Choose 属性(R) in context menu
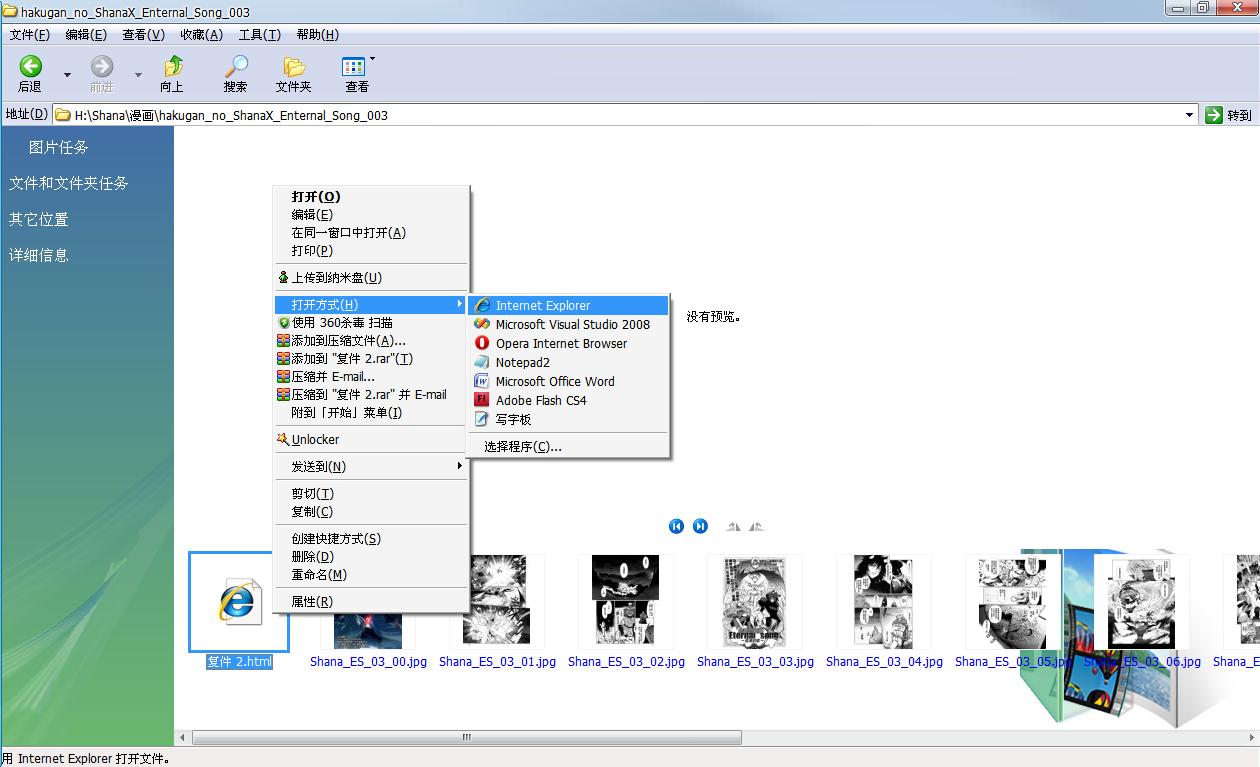This screenshot has width=1260, height=767. 371,602
